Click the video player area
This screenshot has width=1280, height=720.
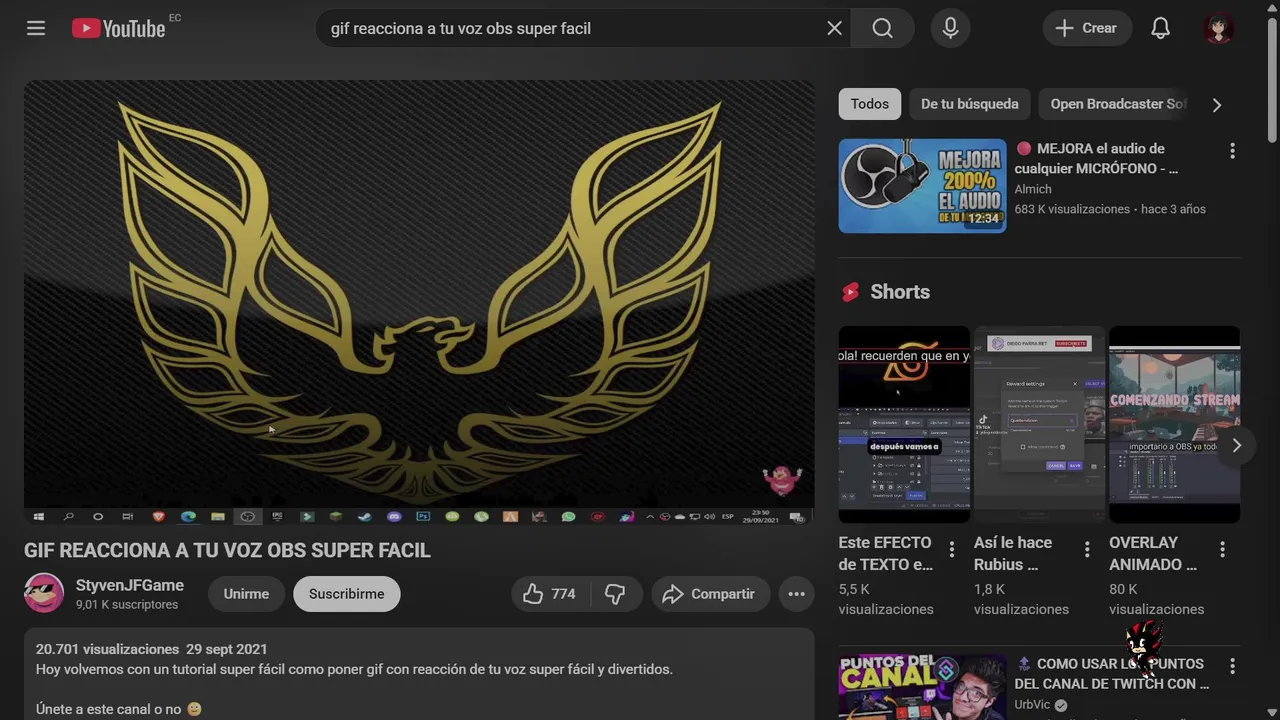419,302
